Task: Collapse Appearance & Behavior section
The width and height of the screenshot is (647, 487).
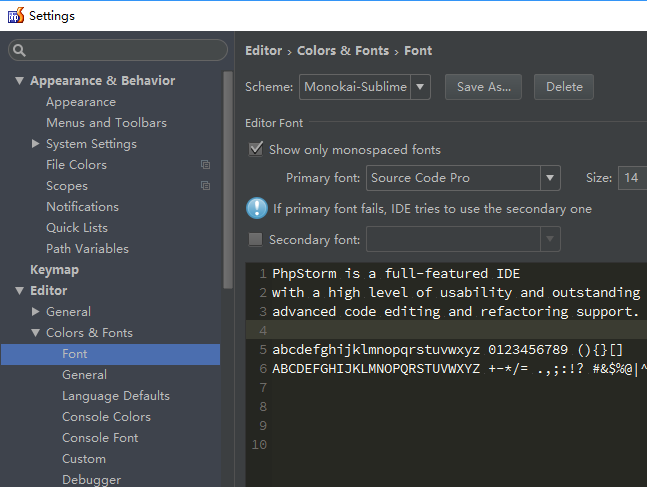Action: pos(19,80)
